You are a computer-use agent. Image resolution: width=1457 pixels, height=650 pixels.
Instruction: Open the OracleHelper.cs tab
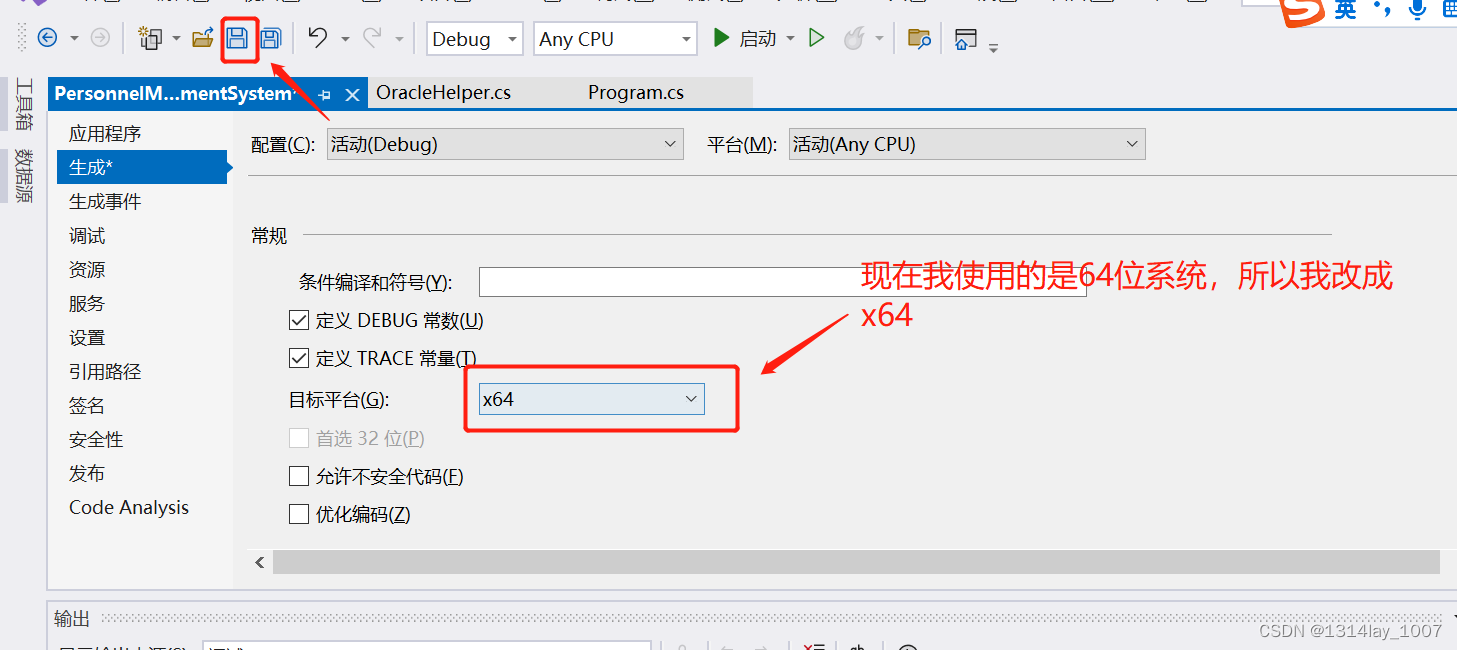coord(443,92)
